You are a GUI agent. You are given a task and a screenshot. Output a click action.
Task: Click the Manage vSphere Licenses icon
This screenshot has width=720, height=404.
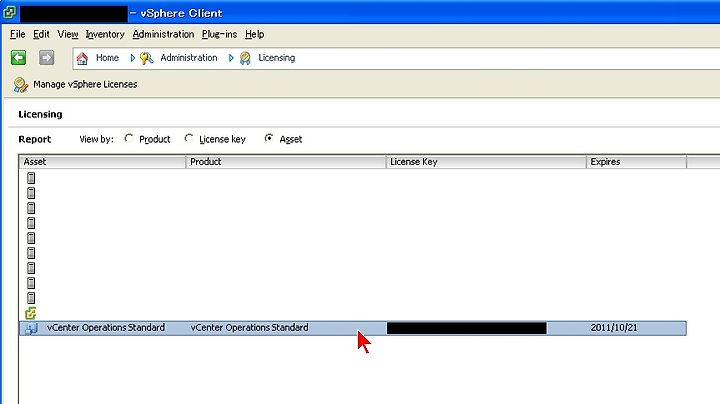point(21,85)
